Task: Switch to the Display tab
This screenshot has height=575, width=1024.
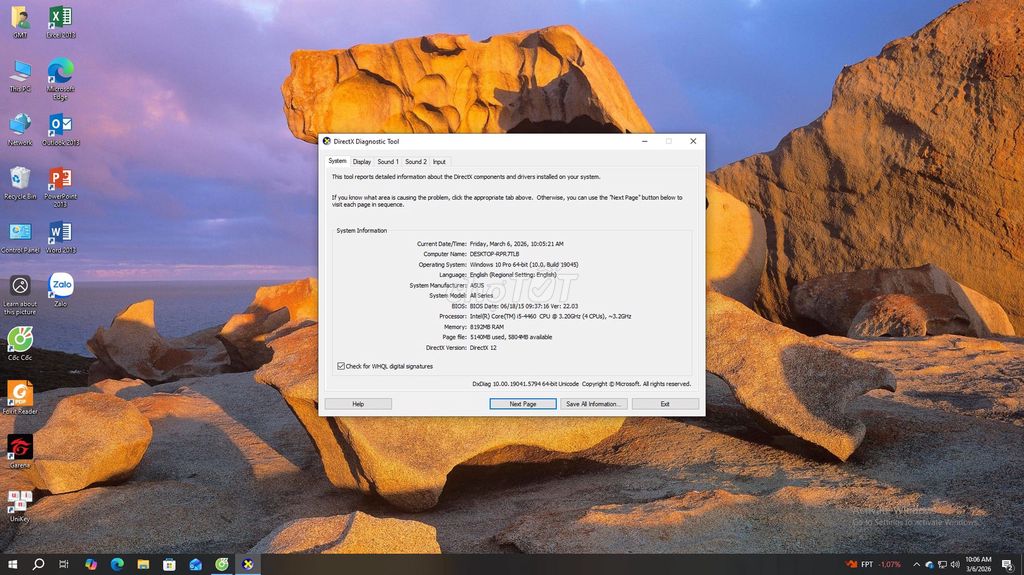Action: [361, 161]
